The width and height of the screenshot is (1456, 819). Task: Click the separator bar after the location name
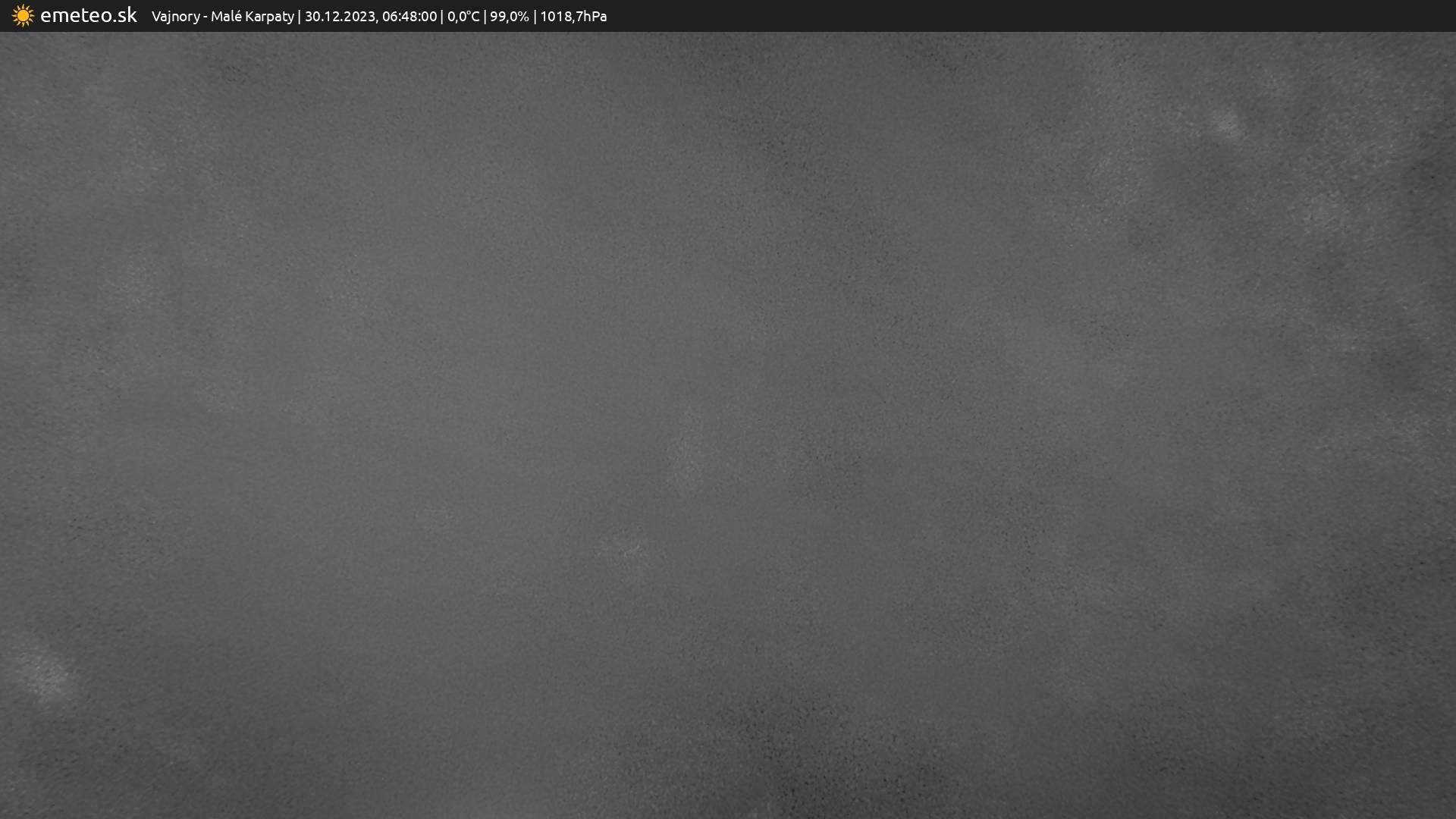pos(299,16)
